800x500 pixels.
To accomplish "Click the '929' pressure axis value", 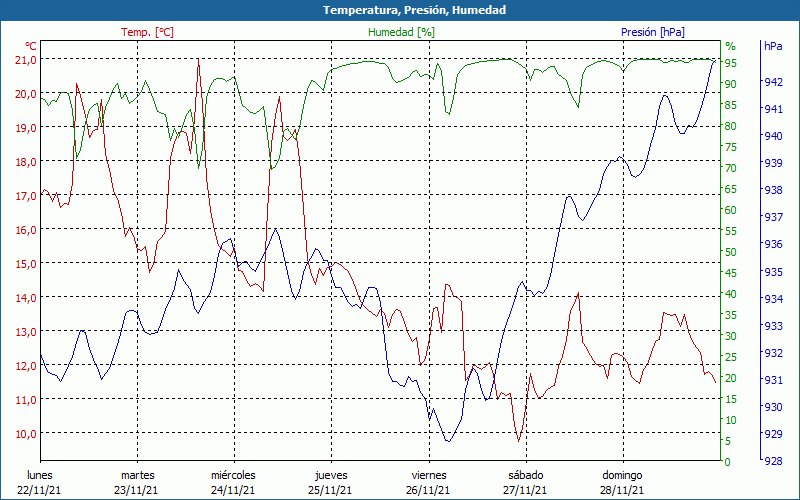I will point(773,434).
